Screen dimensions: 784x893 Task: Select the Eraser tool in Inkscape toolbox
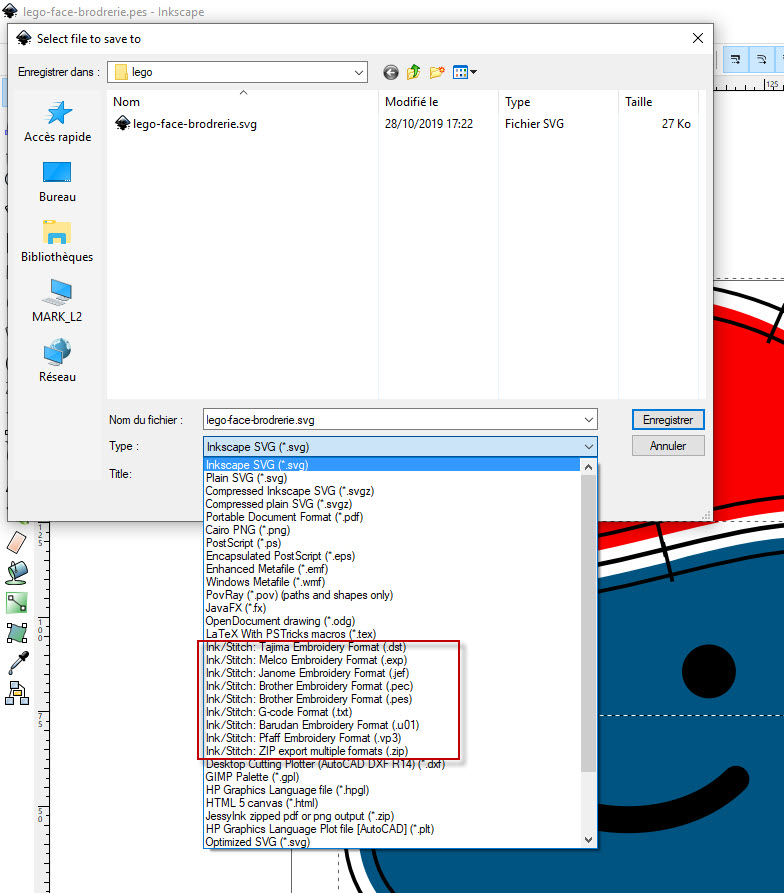(17, 542)
